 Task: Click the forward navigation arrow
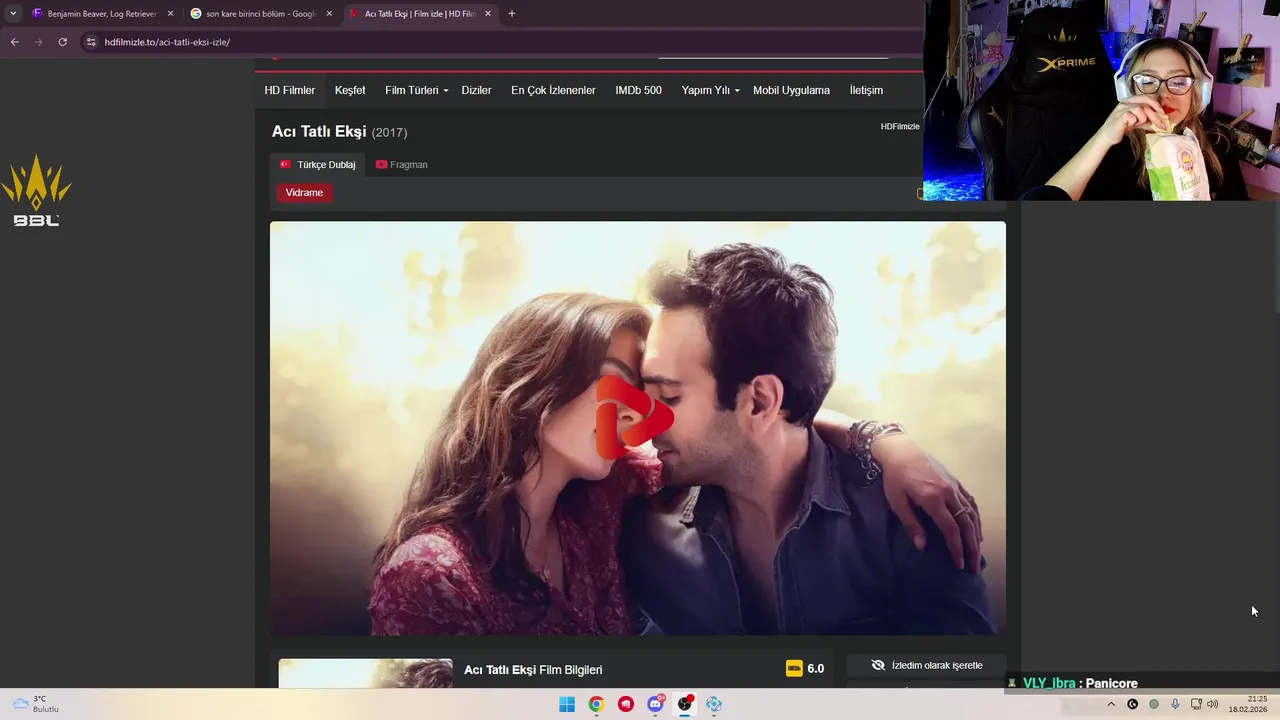point(38,42)
